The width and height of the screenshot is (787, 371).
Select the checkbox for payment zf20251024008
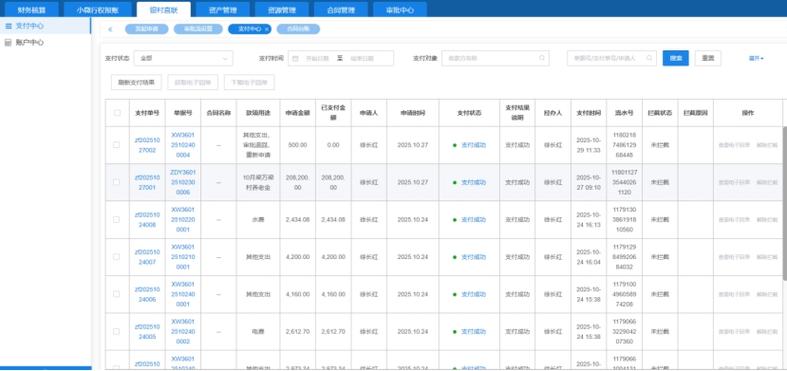(117, 220)
